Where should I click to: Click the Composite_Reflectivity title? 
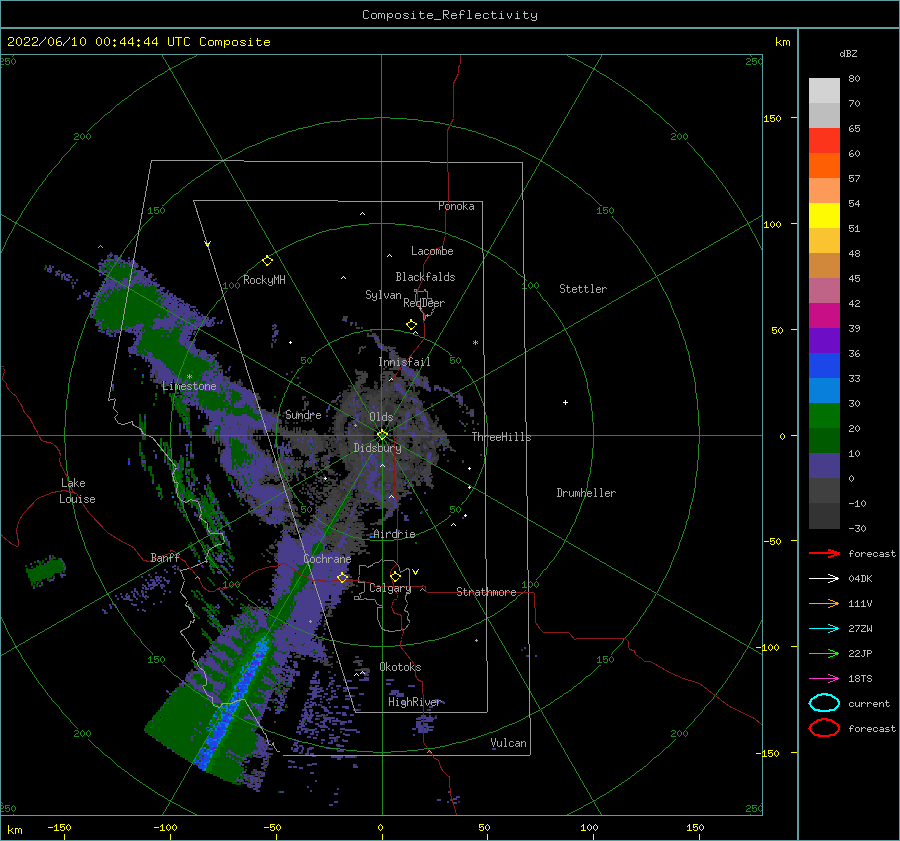(450, 15)
